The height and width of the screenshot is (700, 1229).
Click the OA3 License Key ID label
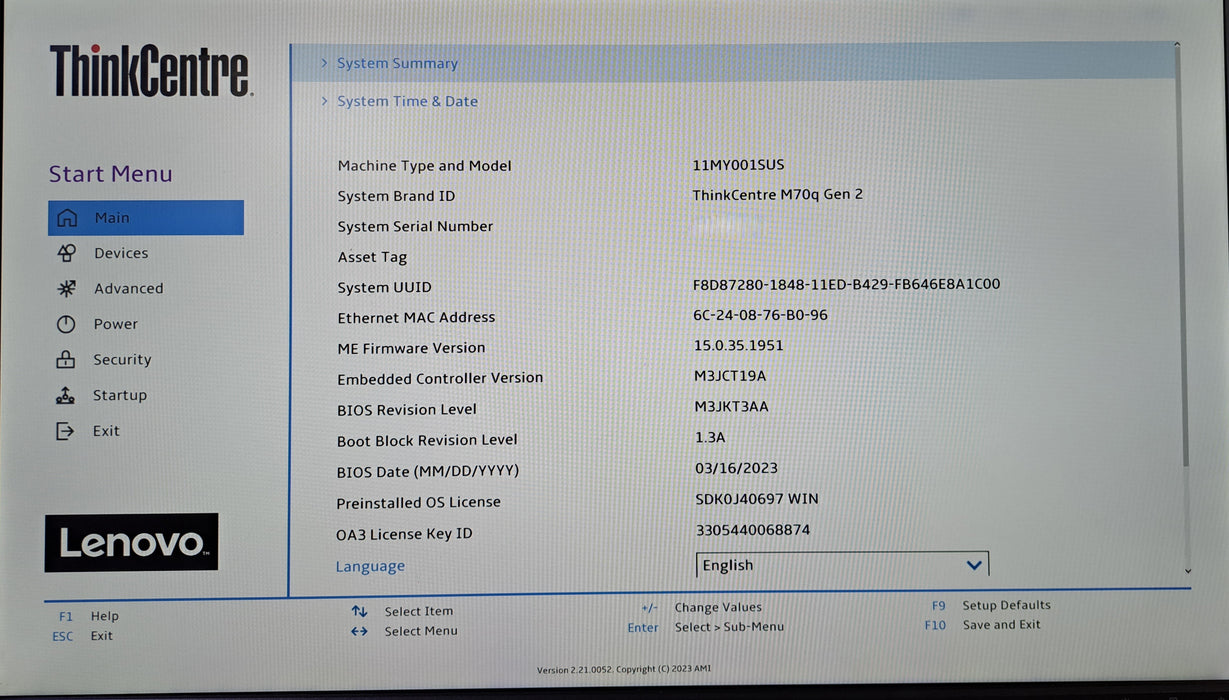tap(404, 534)
